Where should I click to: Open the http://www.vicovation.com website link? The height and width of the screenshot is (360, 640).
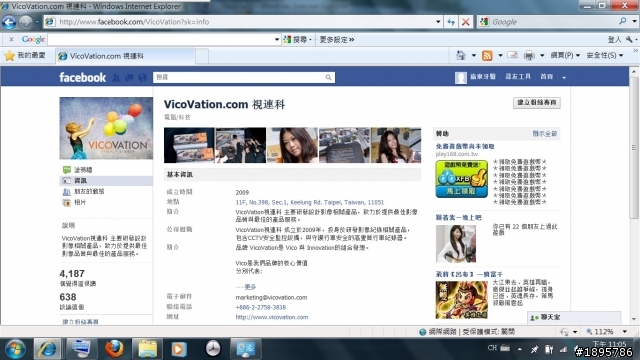pos(271,317)
